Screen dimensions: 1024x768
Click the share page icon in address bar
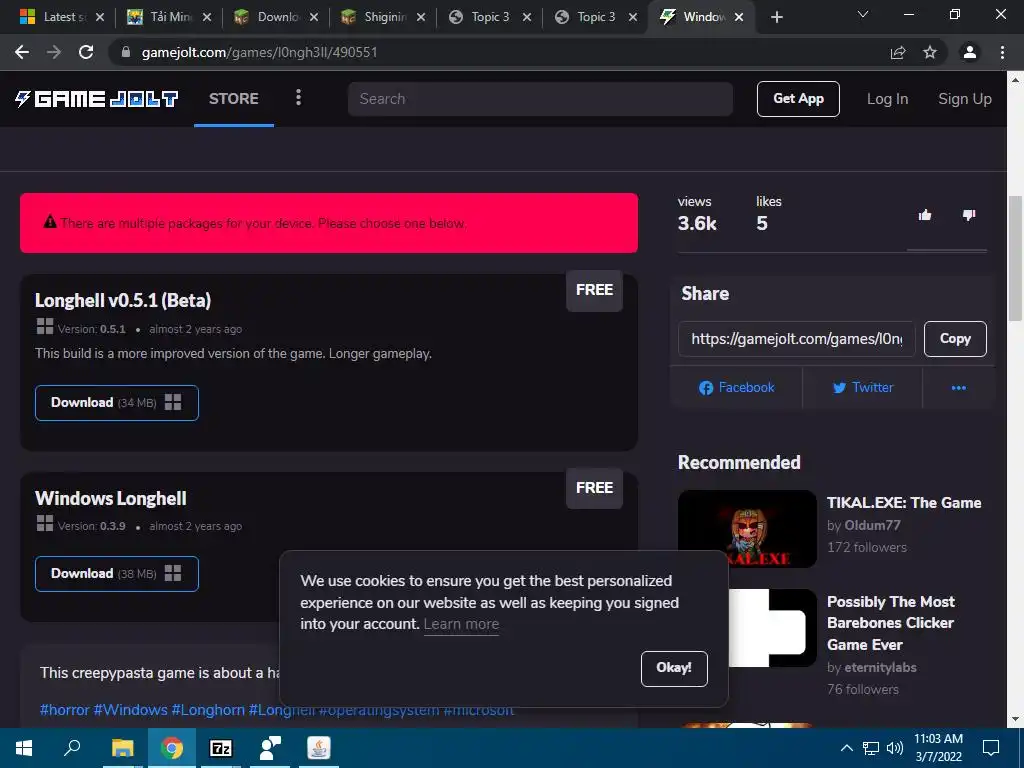[898, 52]
